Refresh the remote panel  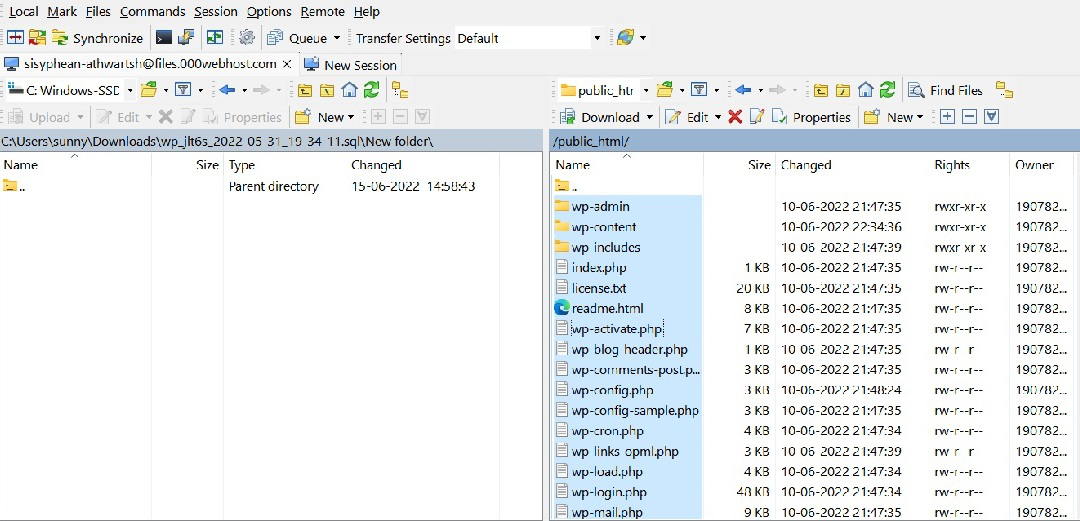[x=888, y=90]
